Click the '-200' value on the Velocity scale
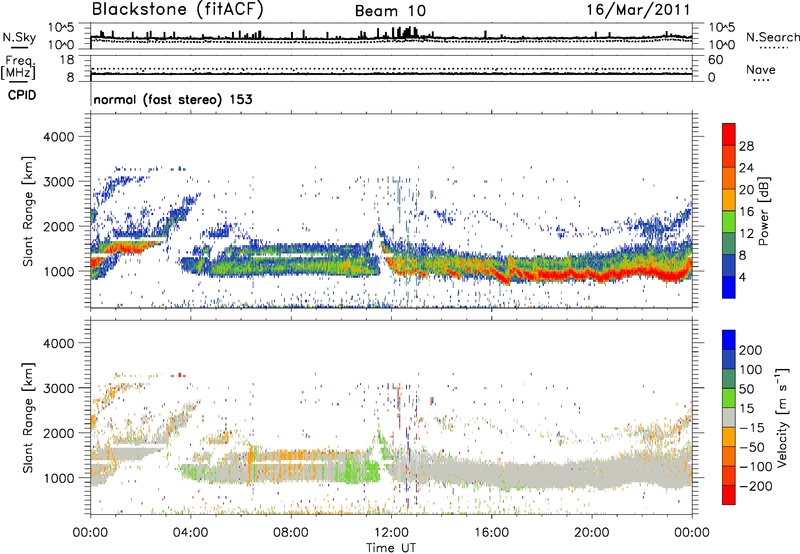Screen dimensions: 800x554 [756, 486]
